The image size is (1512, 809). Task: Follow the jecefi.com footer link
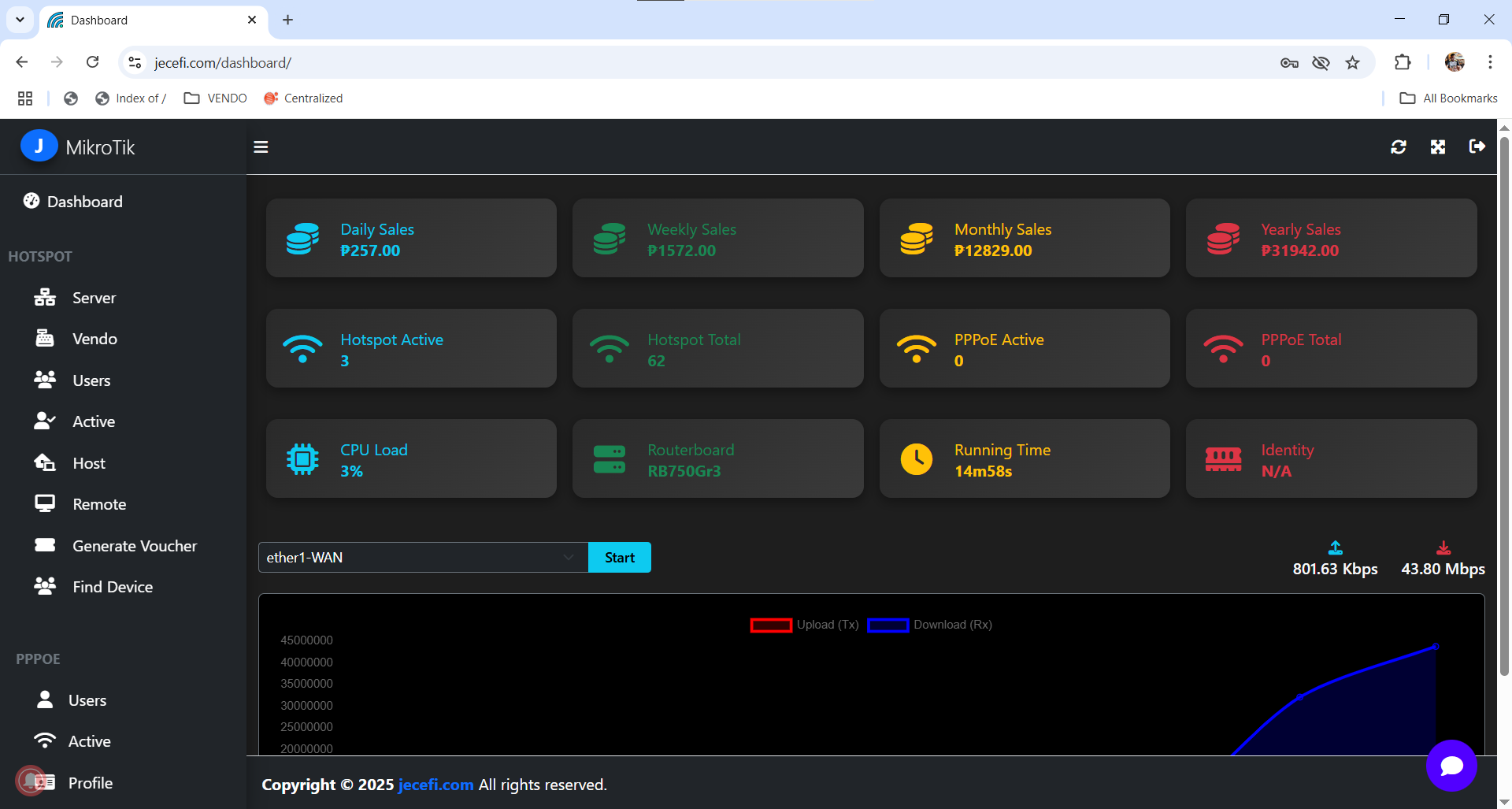point(436,785)
